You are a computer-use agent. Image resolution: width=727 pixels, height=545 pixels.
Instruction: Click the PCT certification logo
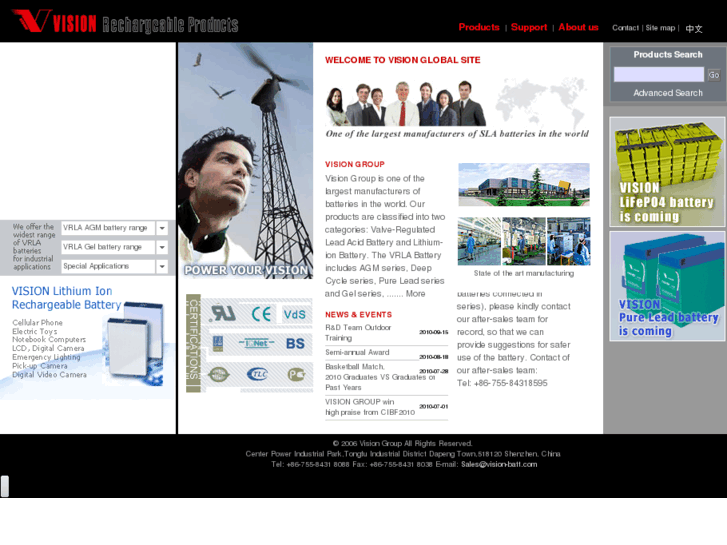pos(296,374)
